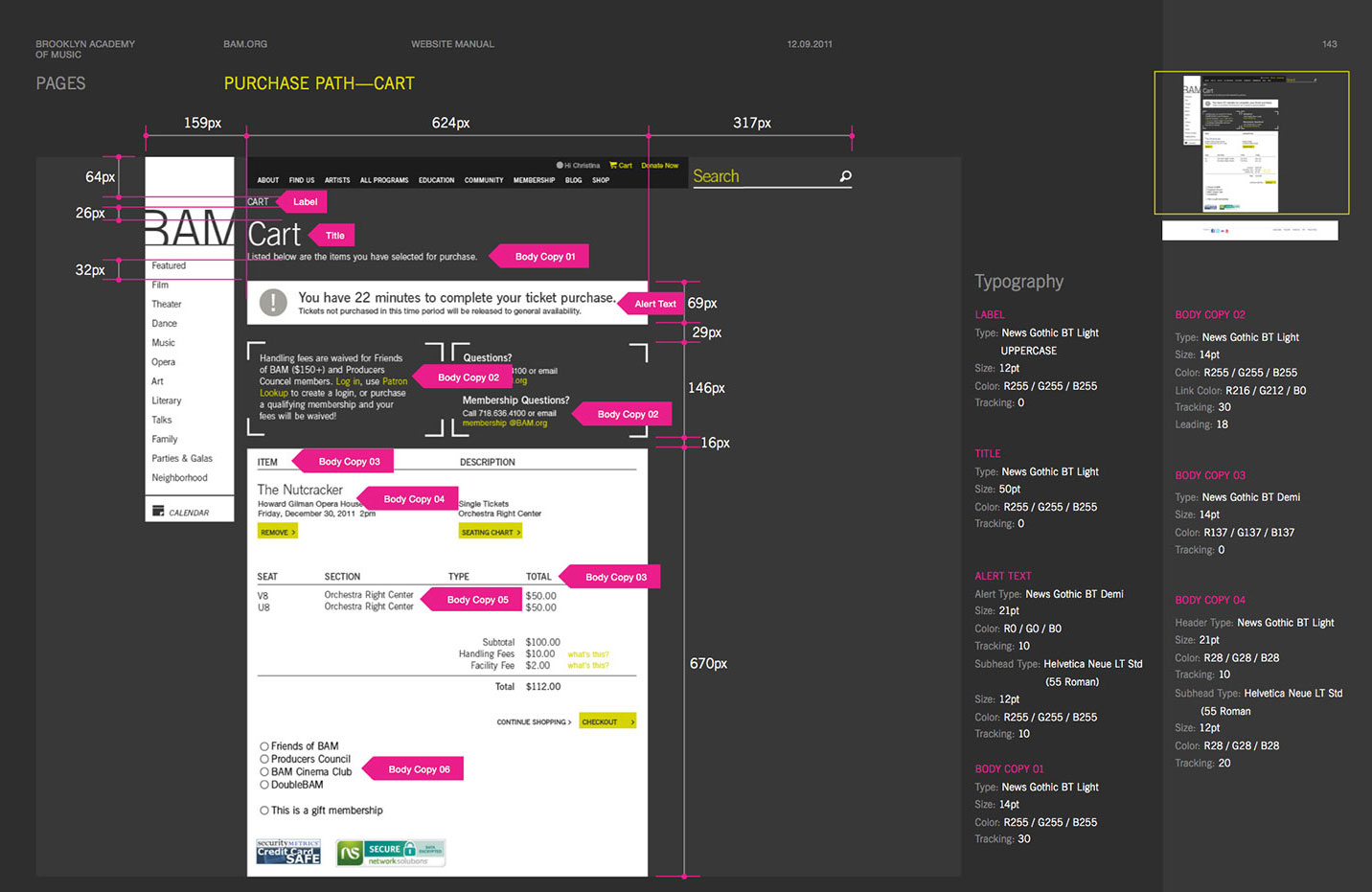This screenshot has height=892, width=1372.
Task: Click the Continue Shopping arrow link
Action: click(x=534, y=721)
